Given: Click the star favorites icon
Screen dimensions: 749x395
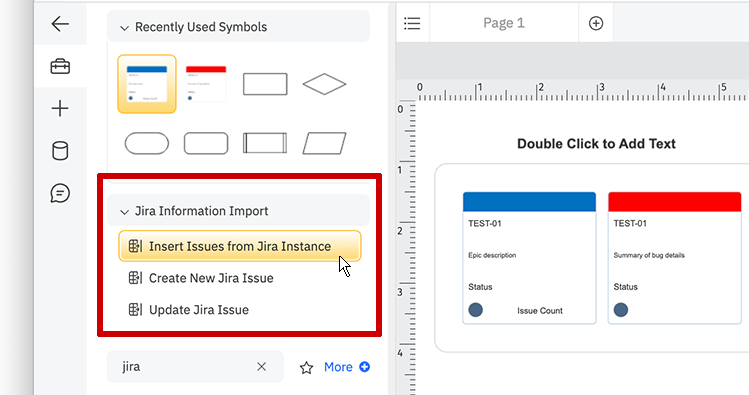Looking at the screenshot, I should pyautogui.click(x=306, y=367).
